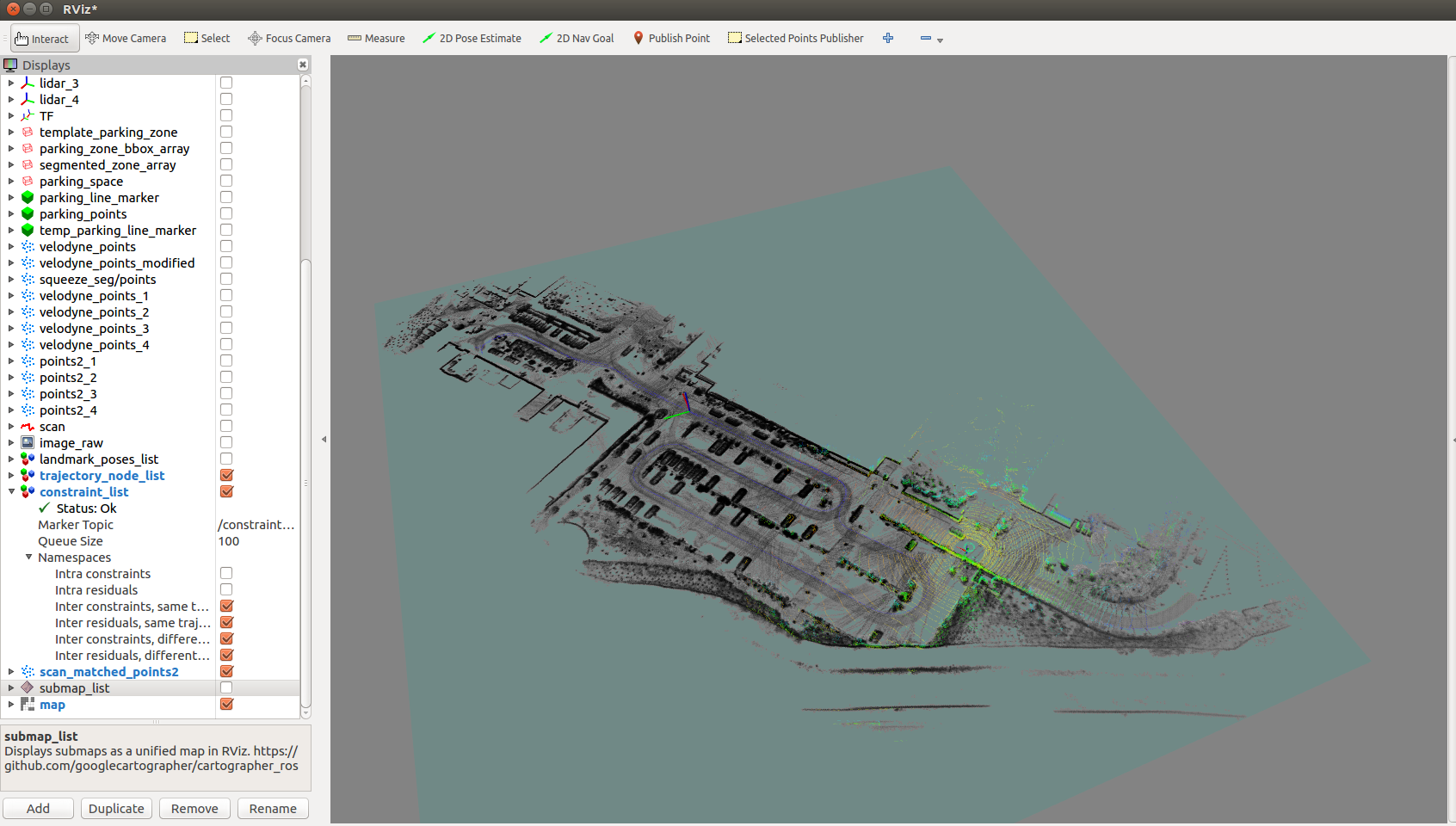Image resolution: width=1456 pixels, height=826 pixels.
Task: Open the tool removal dropdown arrow
Action: [939, 40]
